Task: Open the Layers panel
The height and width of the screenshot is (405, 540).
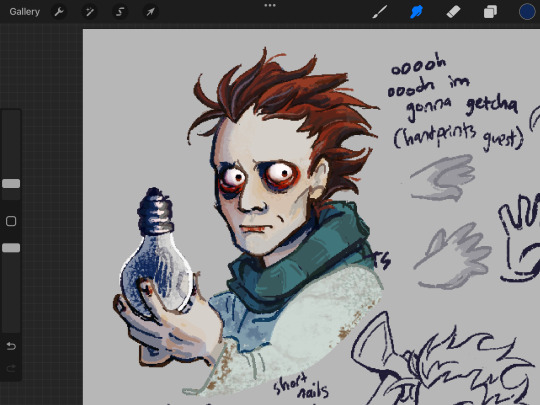Action: point(490,12)
